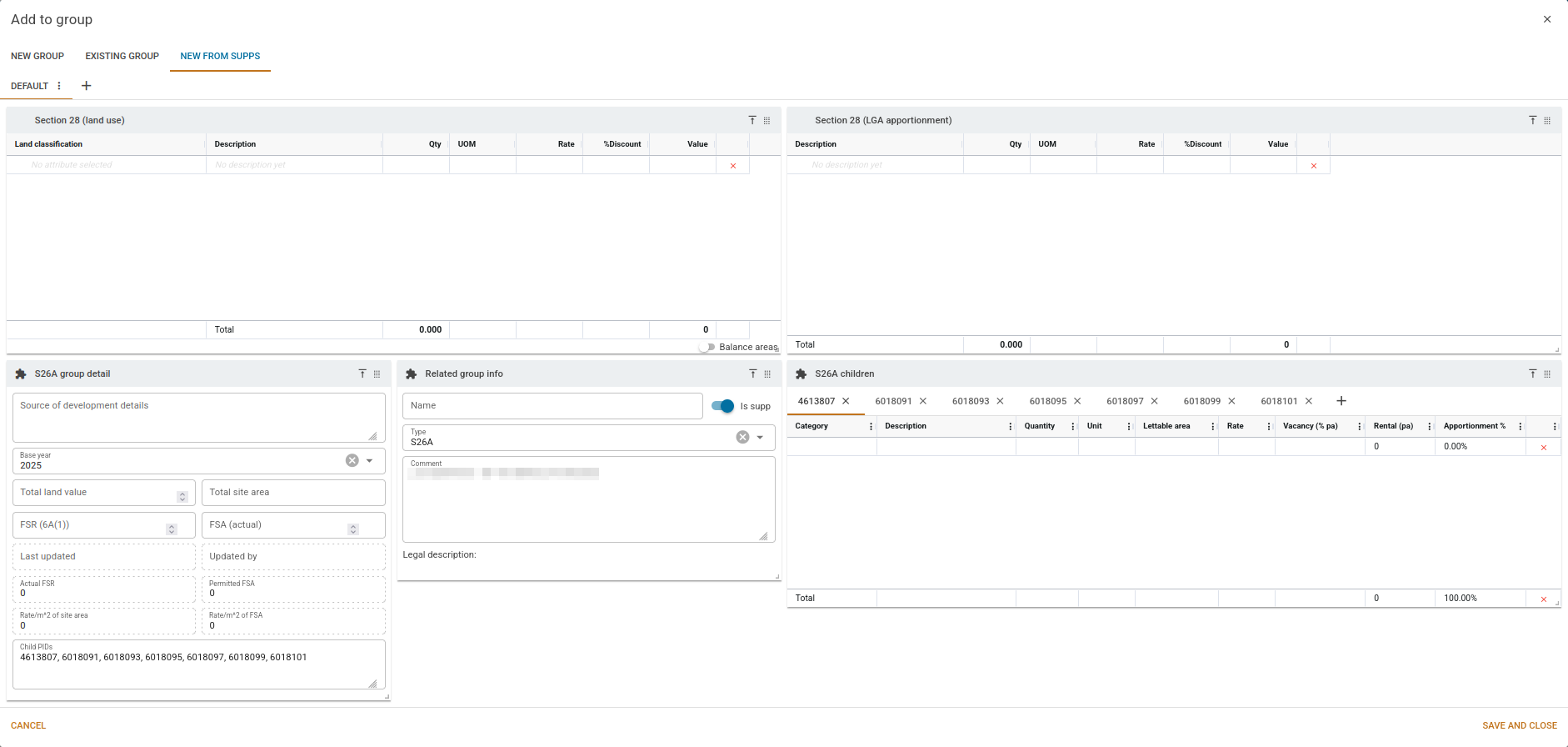Toggle the Is supp switch off
Viewport: 1568px width, 747px height.
(722, 406)
